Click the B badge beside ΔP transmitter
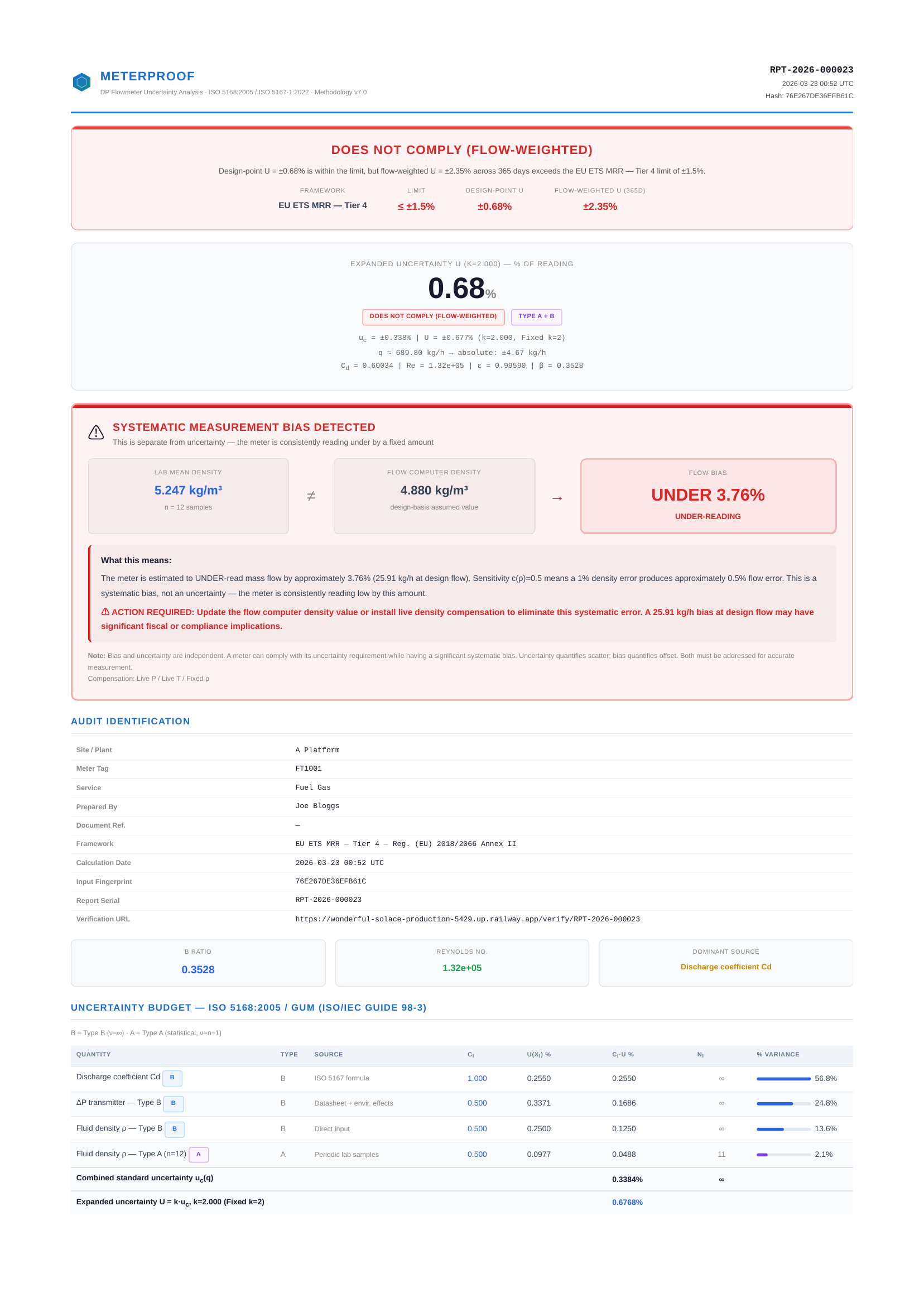This screenshot has height=1307, width=924. pyautogui.click(x=173, y=1103)
